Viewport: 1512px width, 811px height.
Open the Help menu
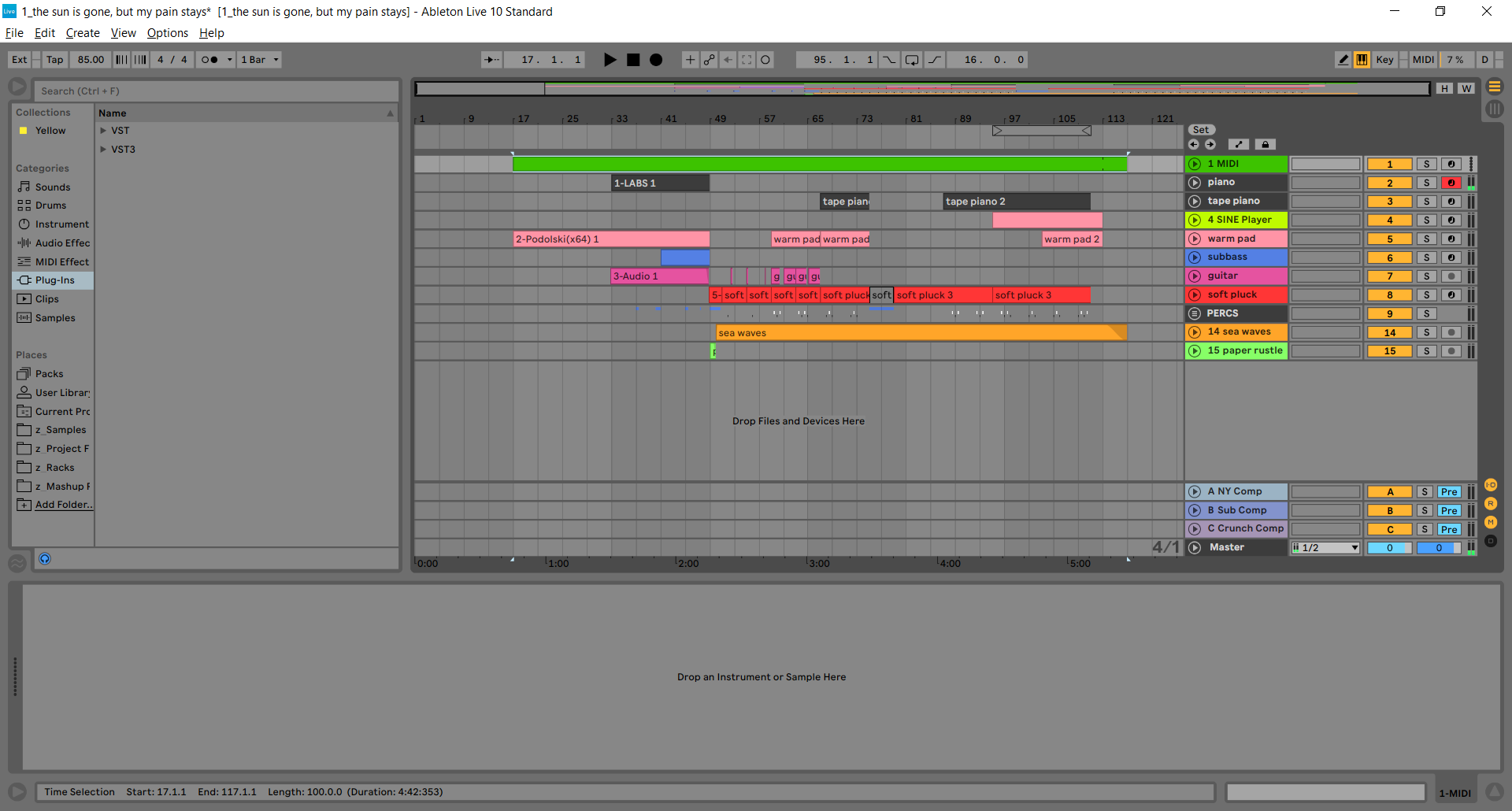pyautogui.click(x=212, y=33)
